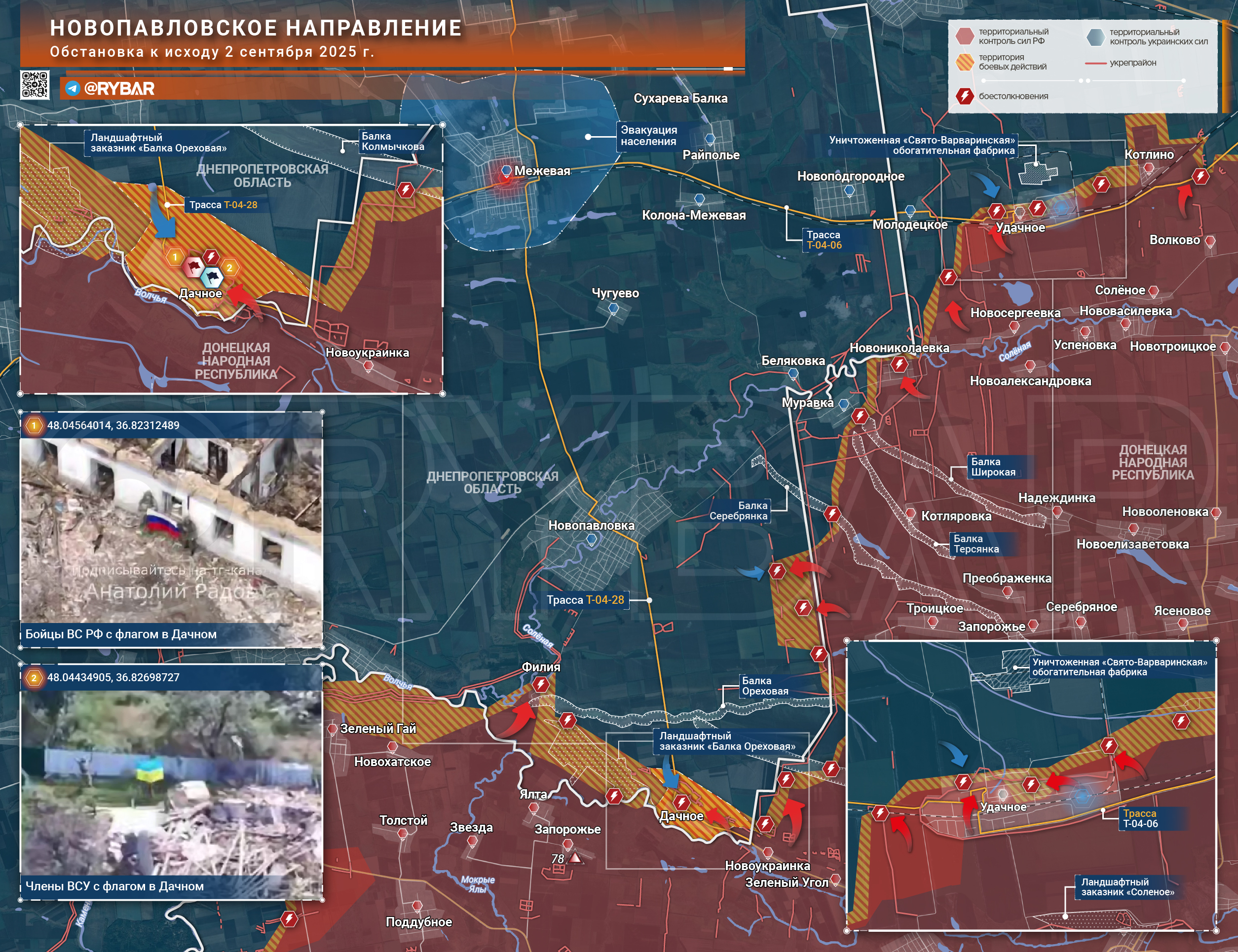Screen dimensions: 1238x952
Task: Click the clash icon at Новониколаевка
Action: tap(899, 365)
